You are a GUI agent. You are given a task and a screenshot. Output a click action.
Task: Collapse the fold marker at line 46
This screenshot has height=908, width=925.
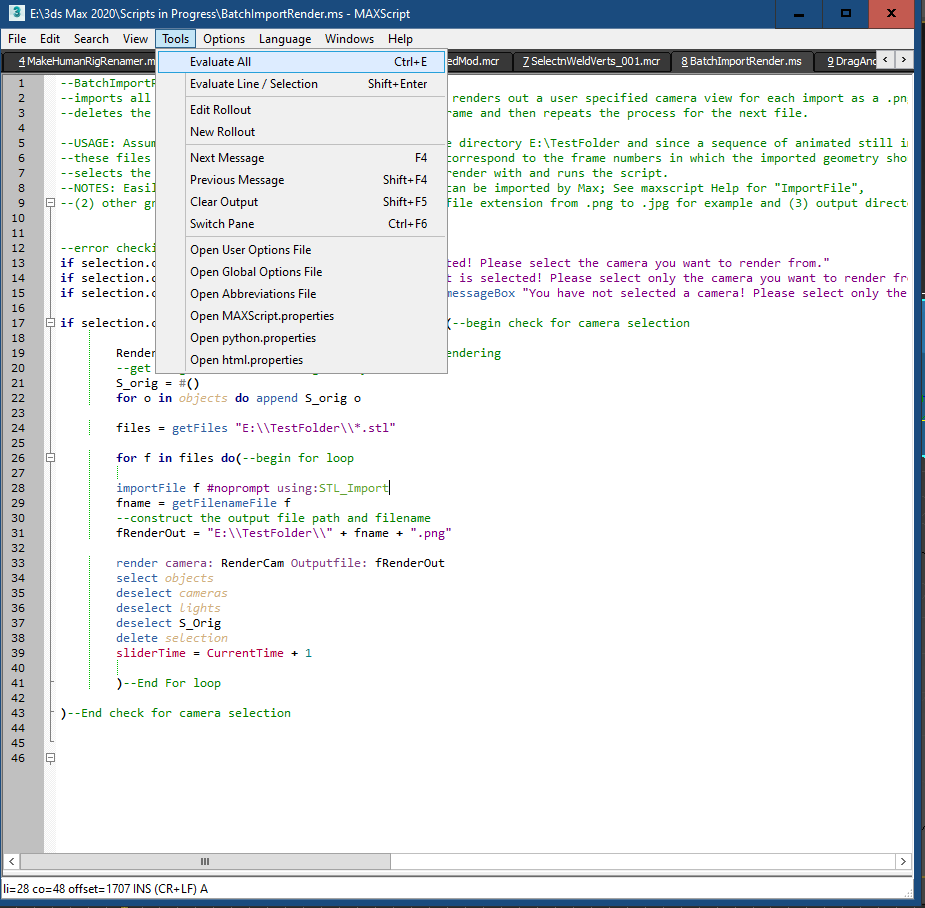[50, 758]
